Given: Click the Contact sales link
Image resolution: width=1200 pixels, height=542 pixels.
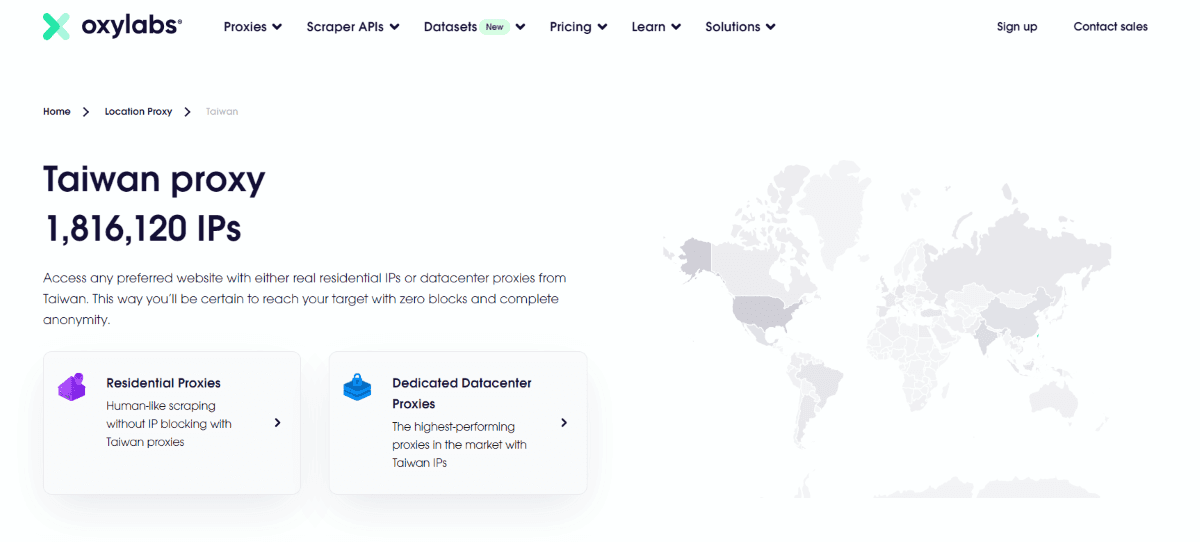Looking at the screenshot, I should click(x=1111, y=27).
